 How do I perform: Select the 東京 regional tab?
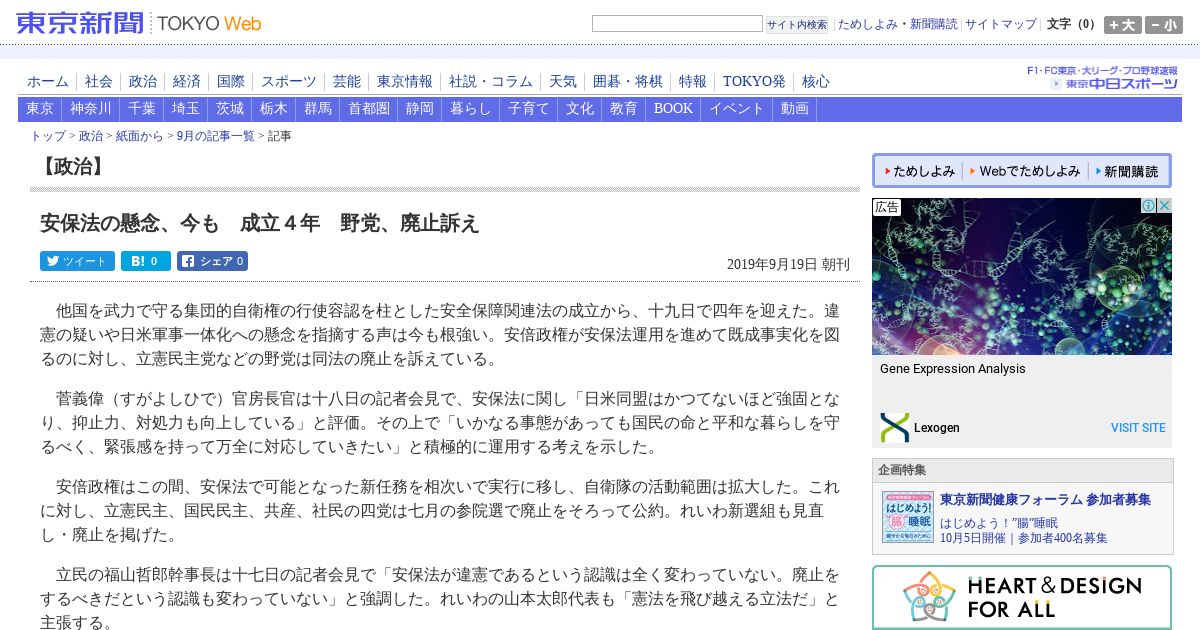(40, 109)
